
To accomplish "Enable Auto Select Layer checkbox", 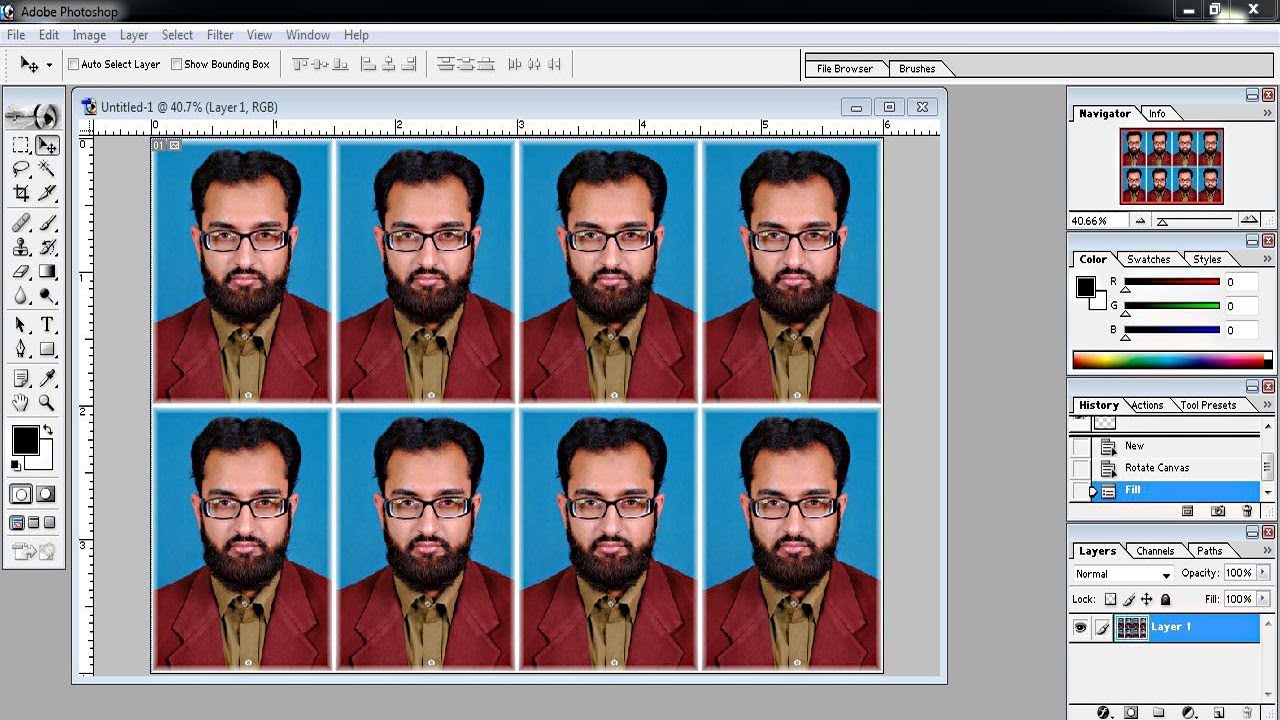I will pos(74,64).
